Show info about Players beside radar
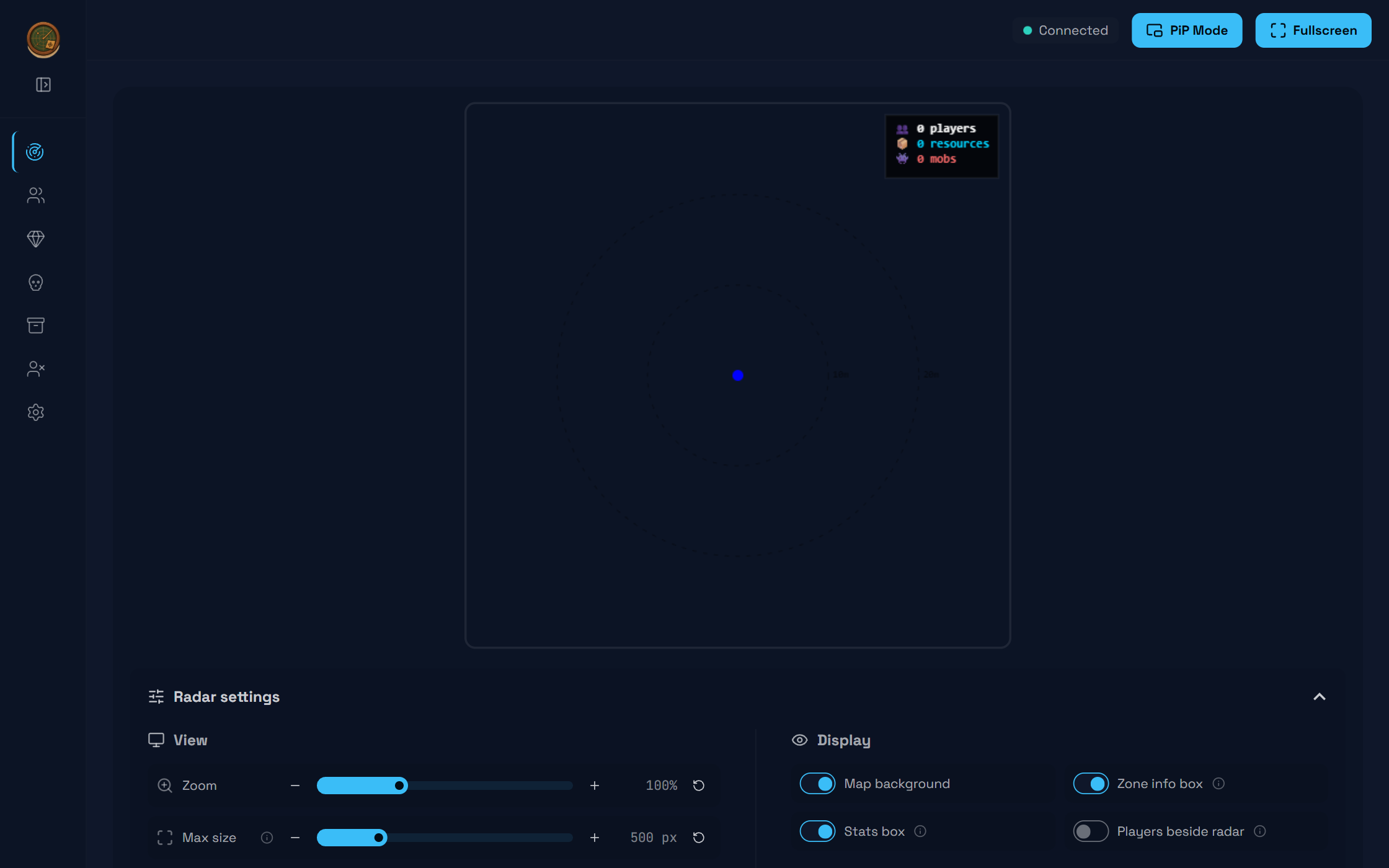 coord(1260,831)
